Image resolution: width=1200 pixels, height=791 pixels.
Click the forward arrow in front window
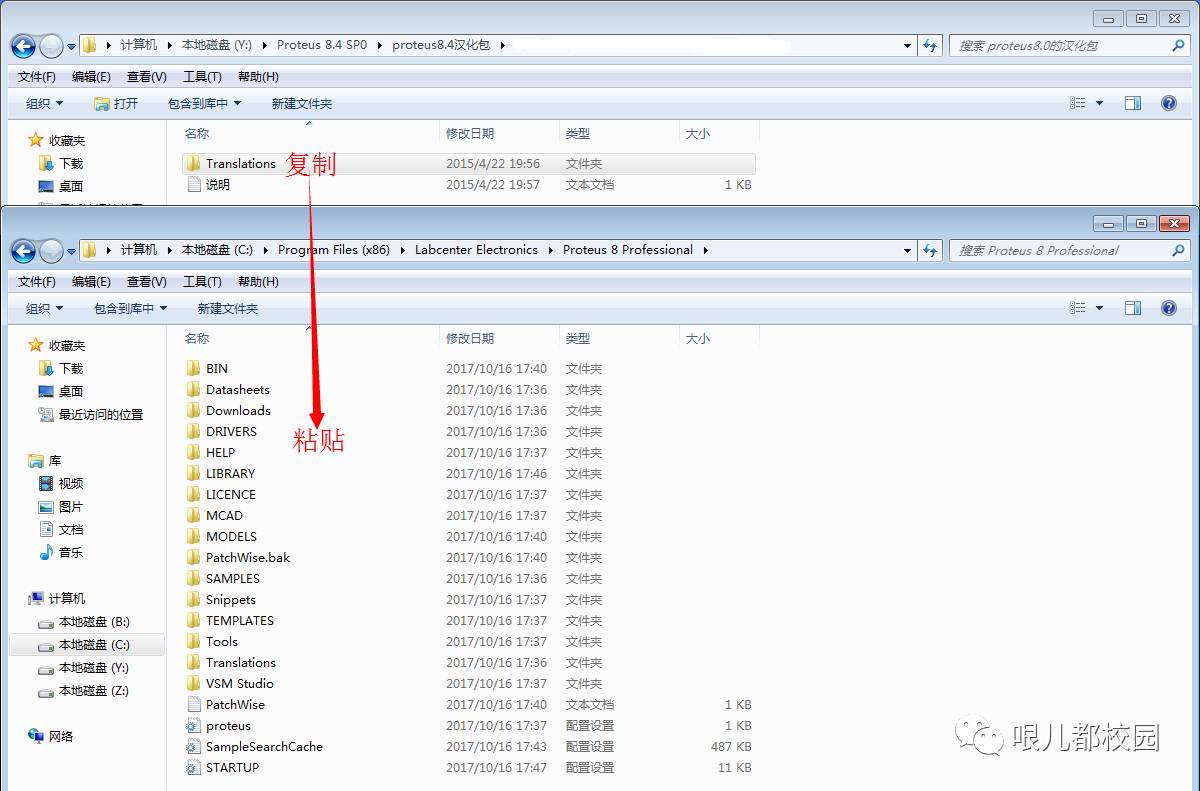51,250
